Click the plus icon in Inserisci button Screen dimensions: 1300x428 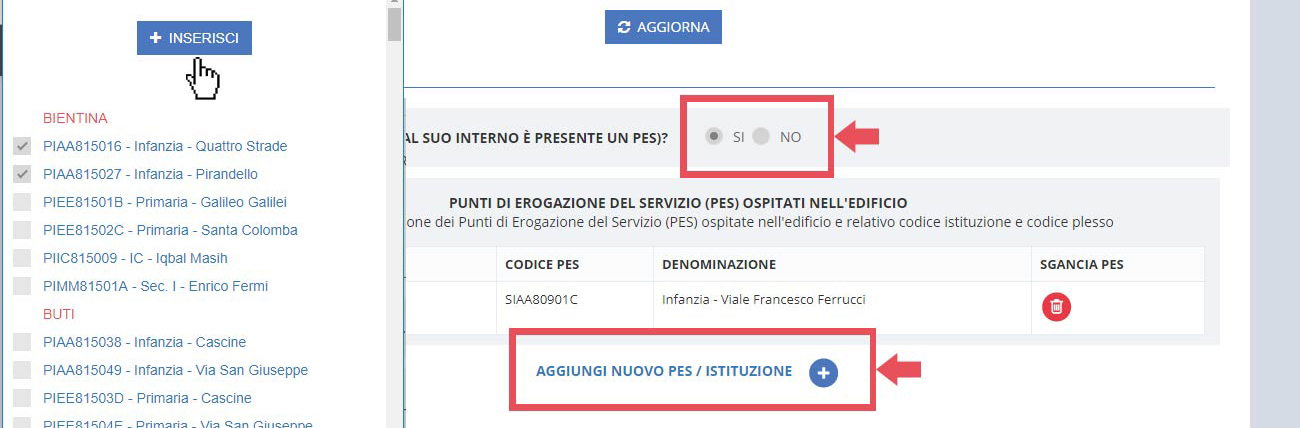tap(156, 38)
